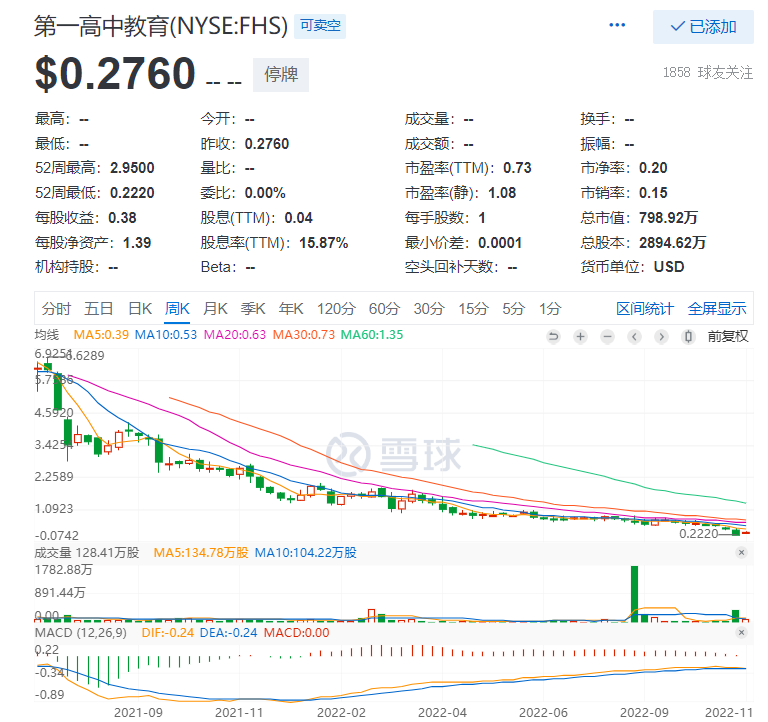
Task: Click the candlestick style icon
Action: click(688, 337)
